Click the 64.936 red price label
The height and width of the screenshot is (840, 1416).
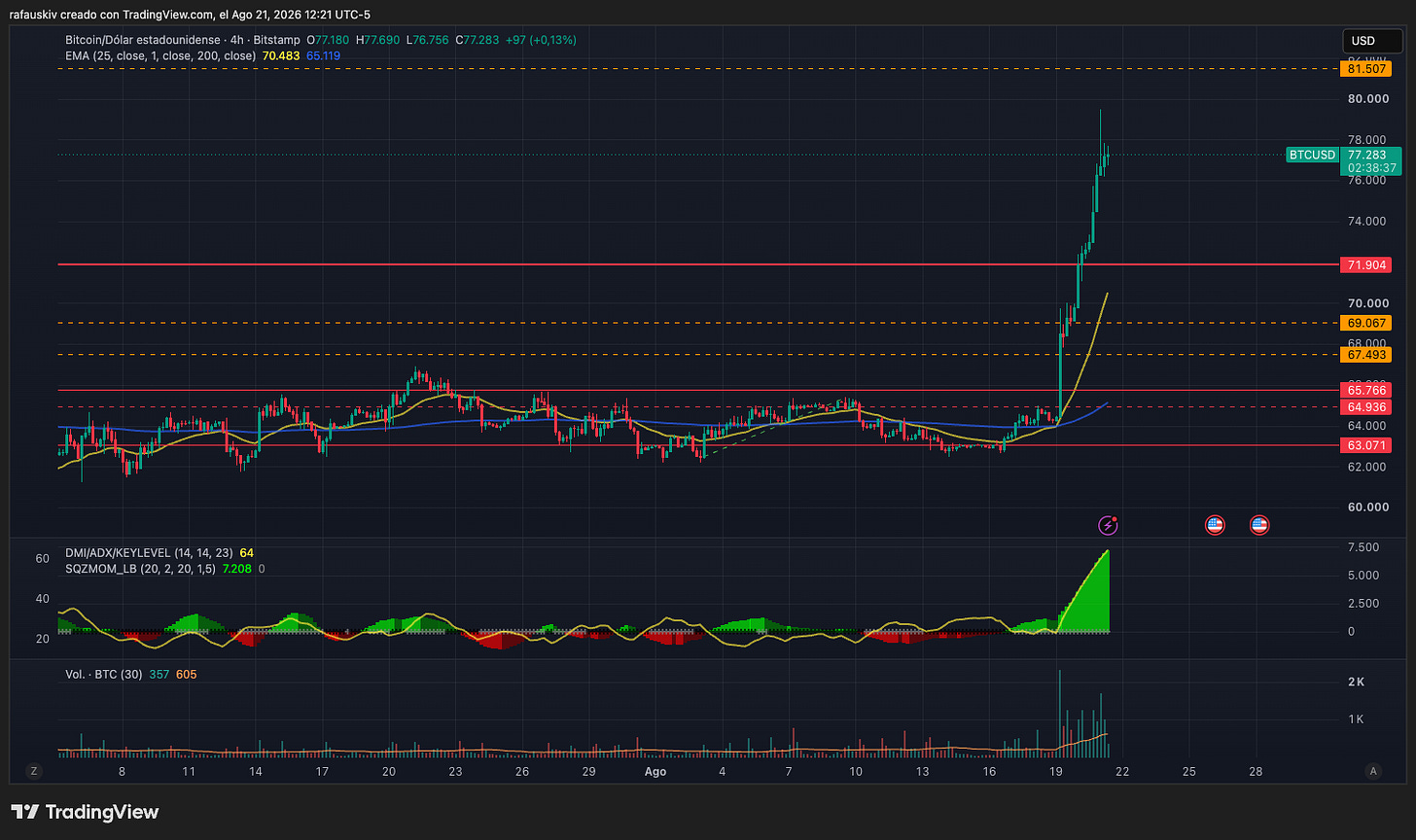coord(1364,406)
